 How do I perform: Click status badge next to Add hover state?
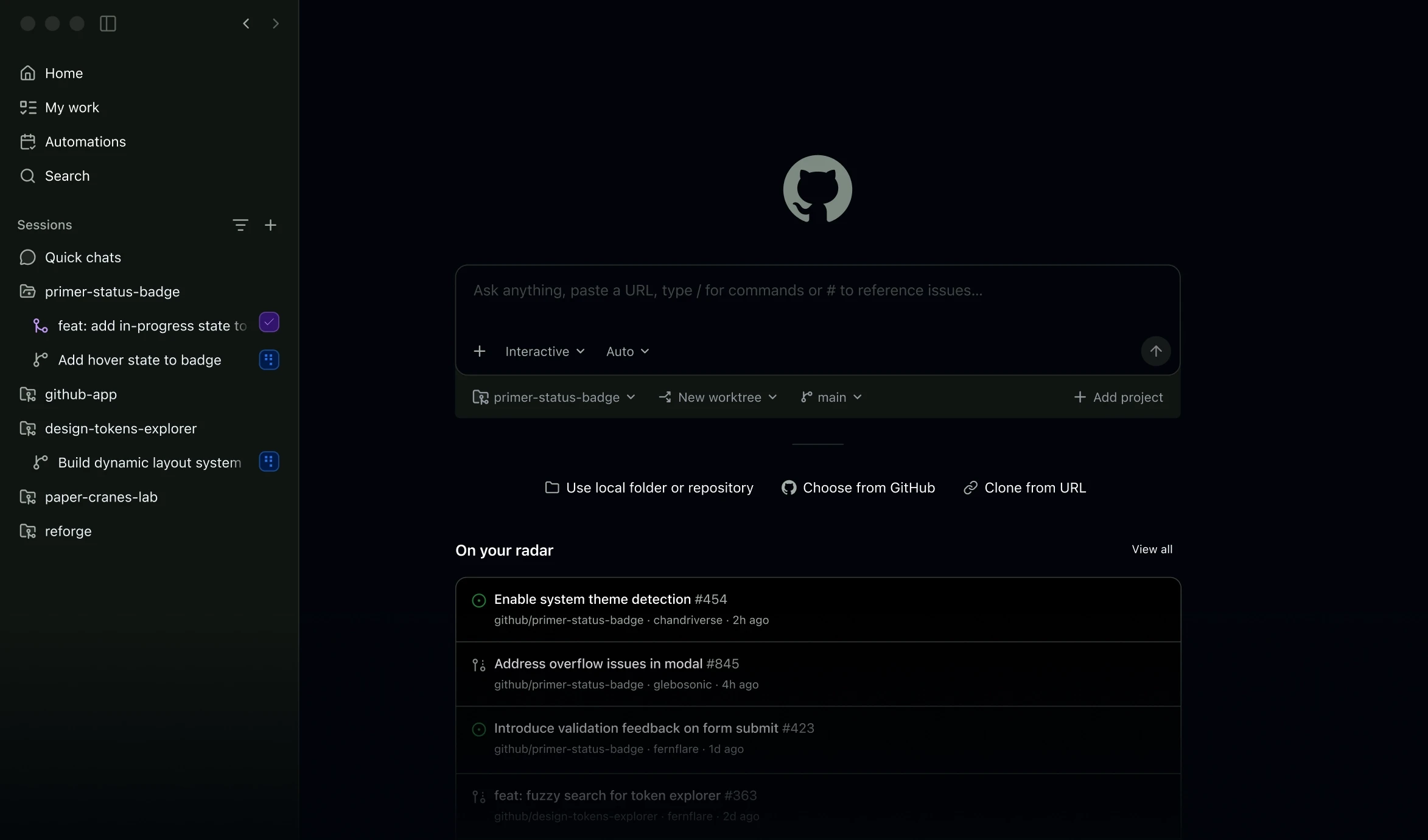click(x=269, y=360)
